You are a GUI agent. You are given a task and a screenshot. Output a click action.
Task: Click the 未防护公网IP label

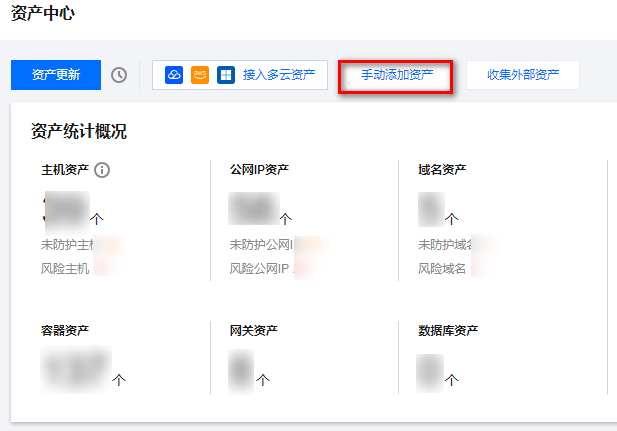(x=262, y=245)
